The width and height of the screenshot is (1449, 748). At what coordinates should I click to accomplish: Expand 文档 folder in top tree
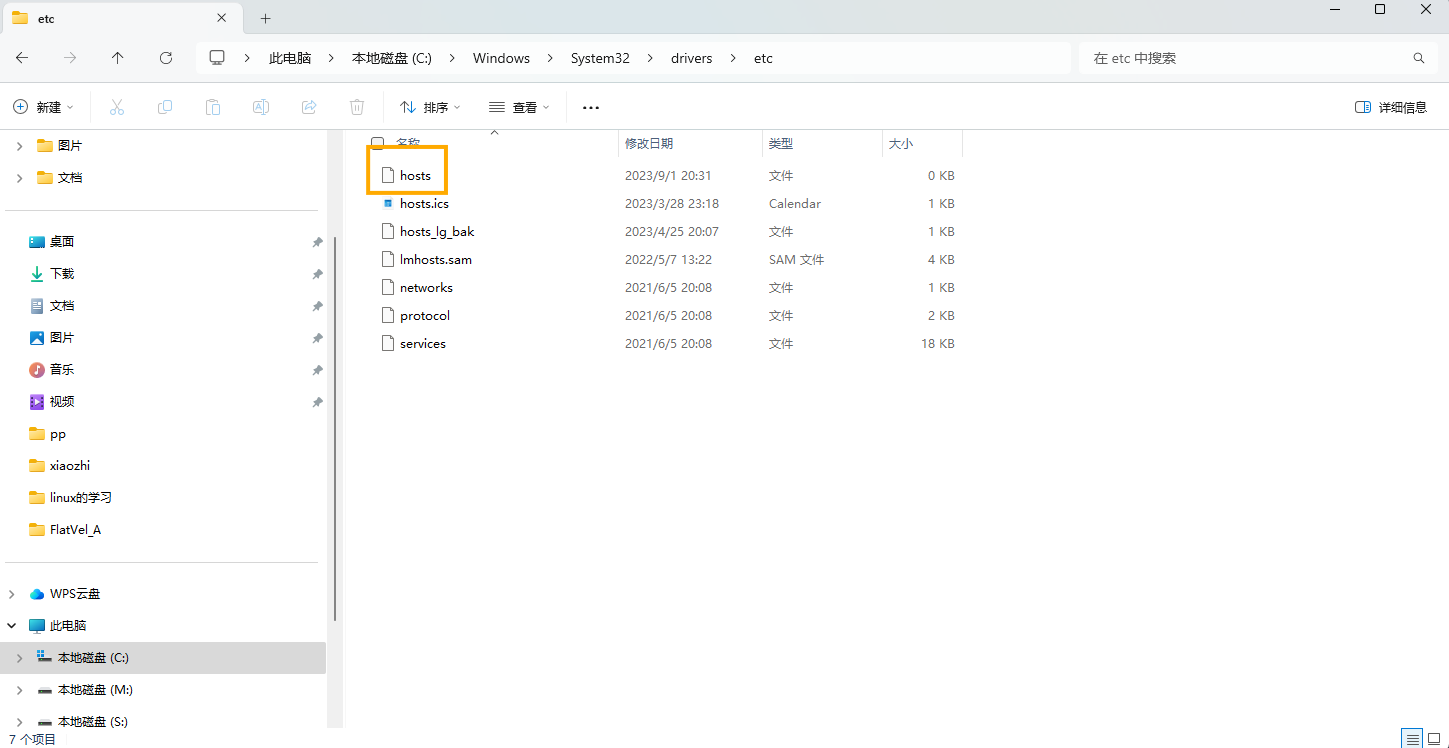coord(20,178)
